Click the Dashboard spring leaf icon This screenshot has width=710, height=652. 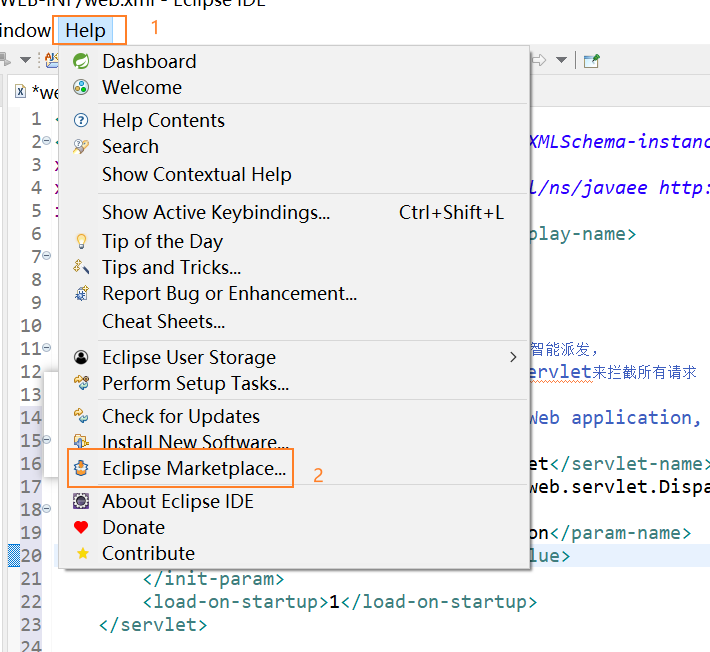[81, 61]
